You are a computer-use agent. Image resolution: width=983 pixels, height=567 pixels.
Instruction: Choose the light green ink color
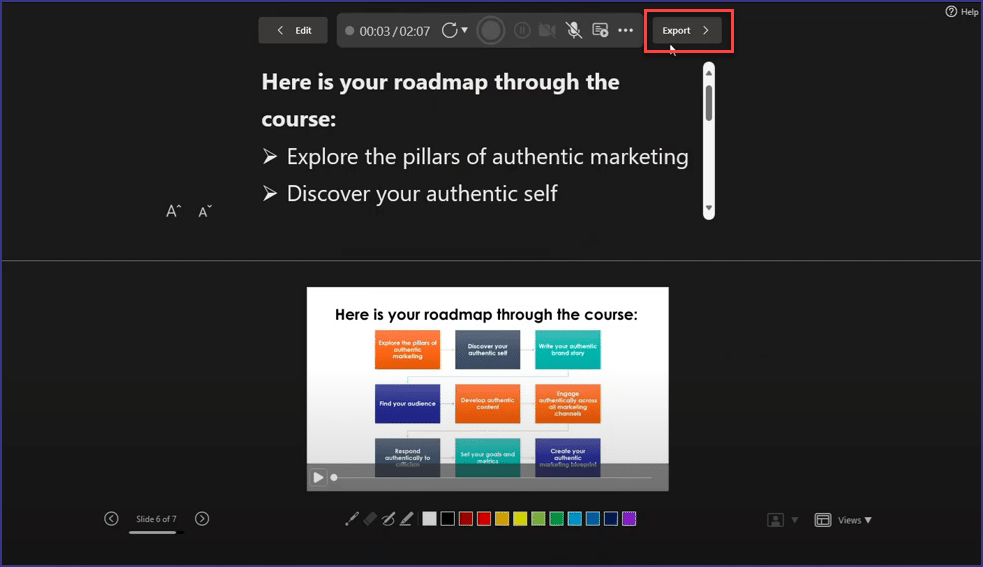tap(539, 519)
